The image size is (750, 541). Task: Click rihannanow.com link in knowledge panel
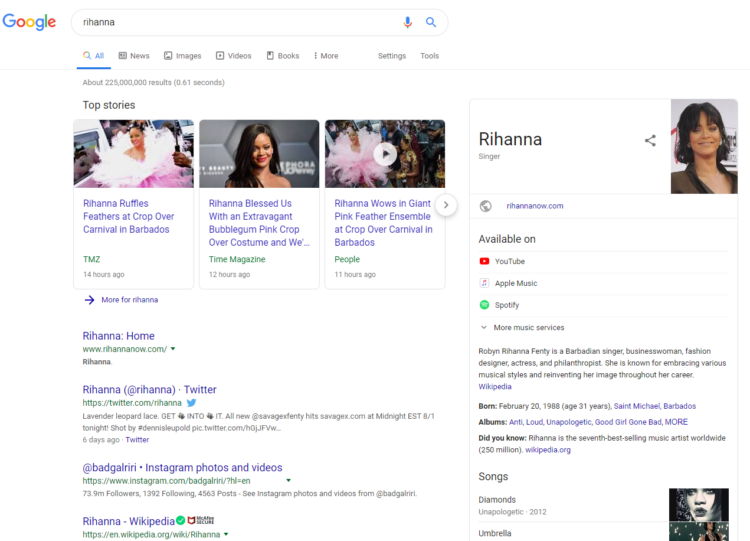tap(535, 206)
